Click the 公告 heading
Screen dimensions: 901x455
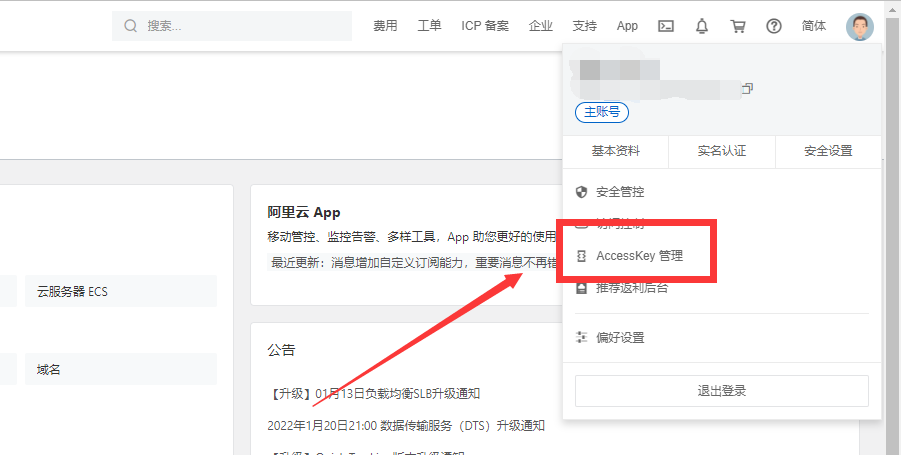281,350
